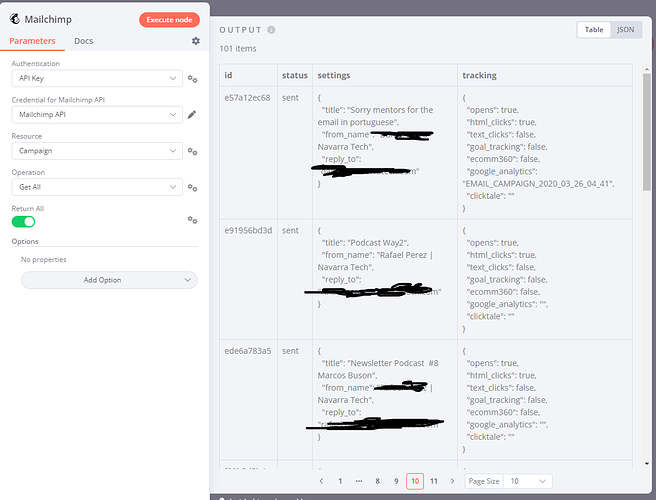The width and height of the screenshot is (656, 500).
Task: Click tracking cell with EMAIL_CAMPAIGN_2020_03_26_04_41
Action: click(545, 153)
